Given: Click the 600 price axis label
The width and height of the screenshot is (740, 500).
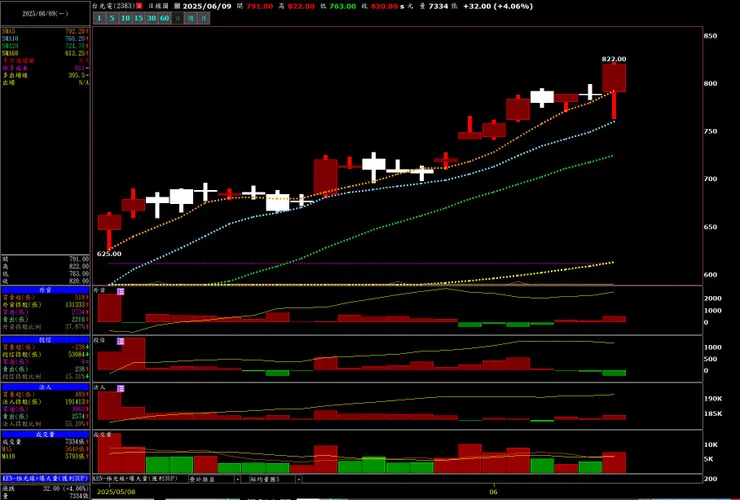Looking at the screenshot, I should [710, 274].
